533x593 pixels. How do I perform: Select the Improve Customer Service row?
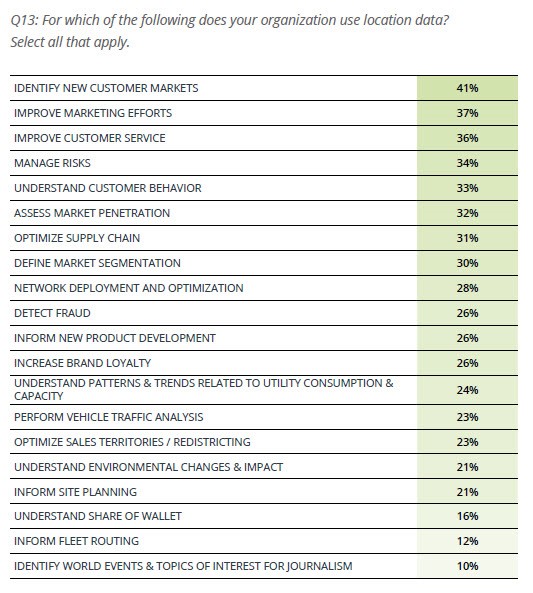[x=264, y=138]
